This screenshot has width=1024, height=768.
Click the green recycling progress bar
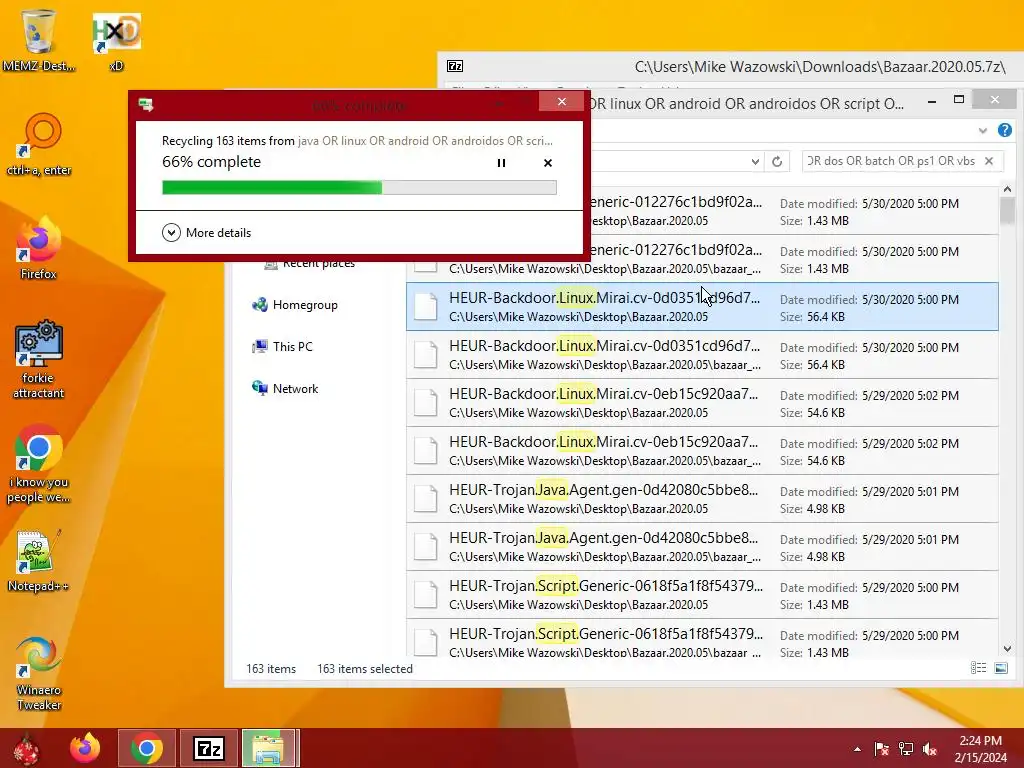click(359, 188)
